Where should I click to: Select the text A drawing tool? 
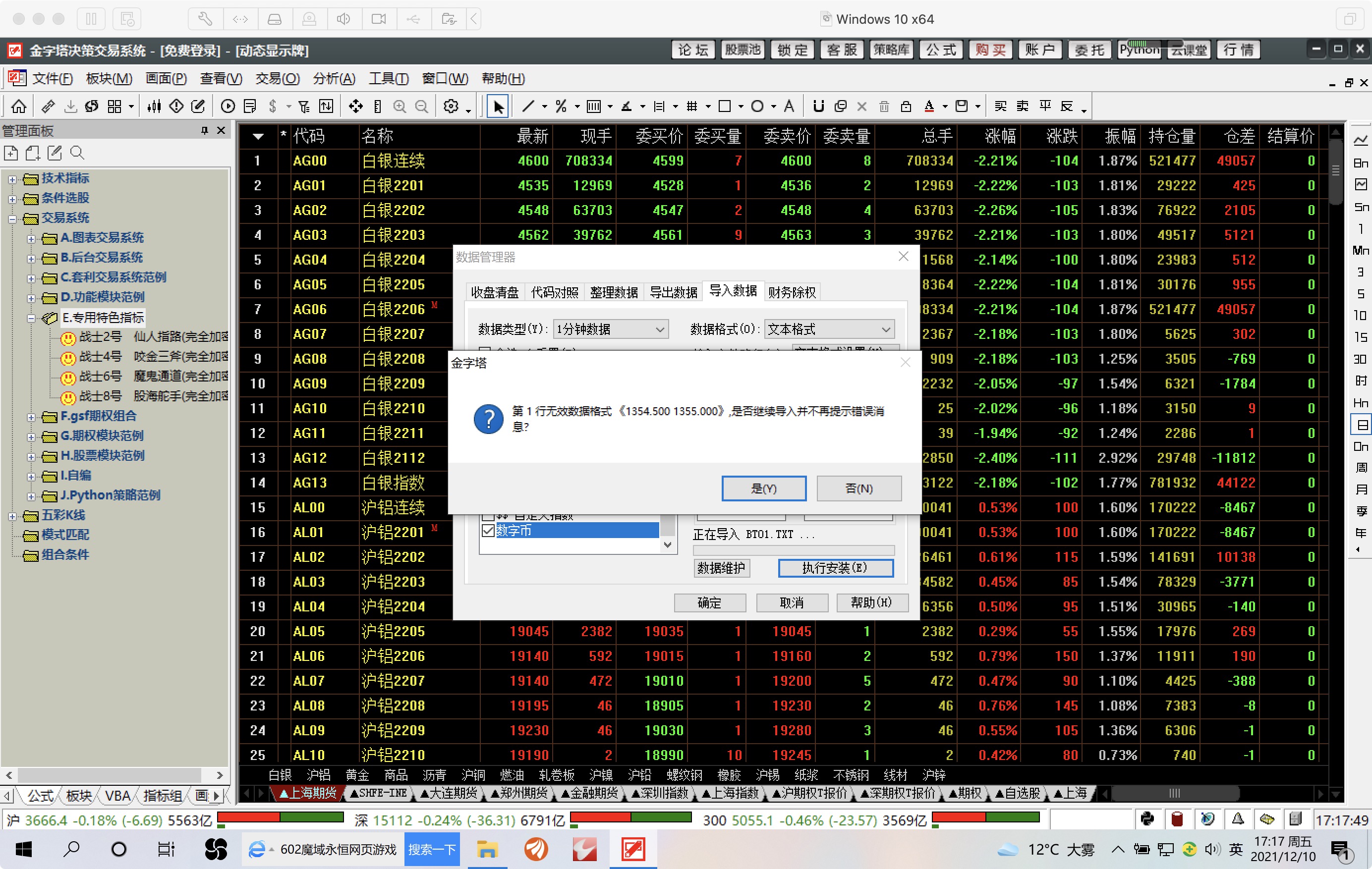(x=789, y=107)
